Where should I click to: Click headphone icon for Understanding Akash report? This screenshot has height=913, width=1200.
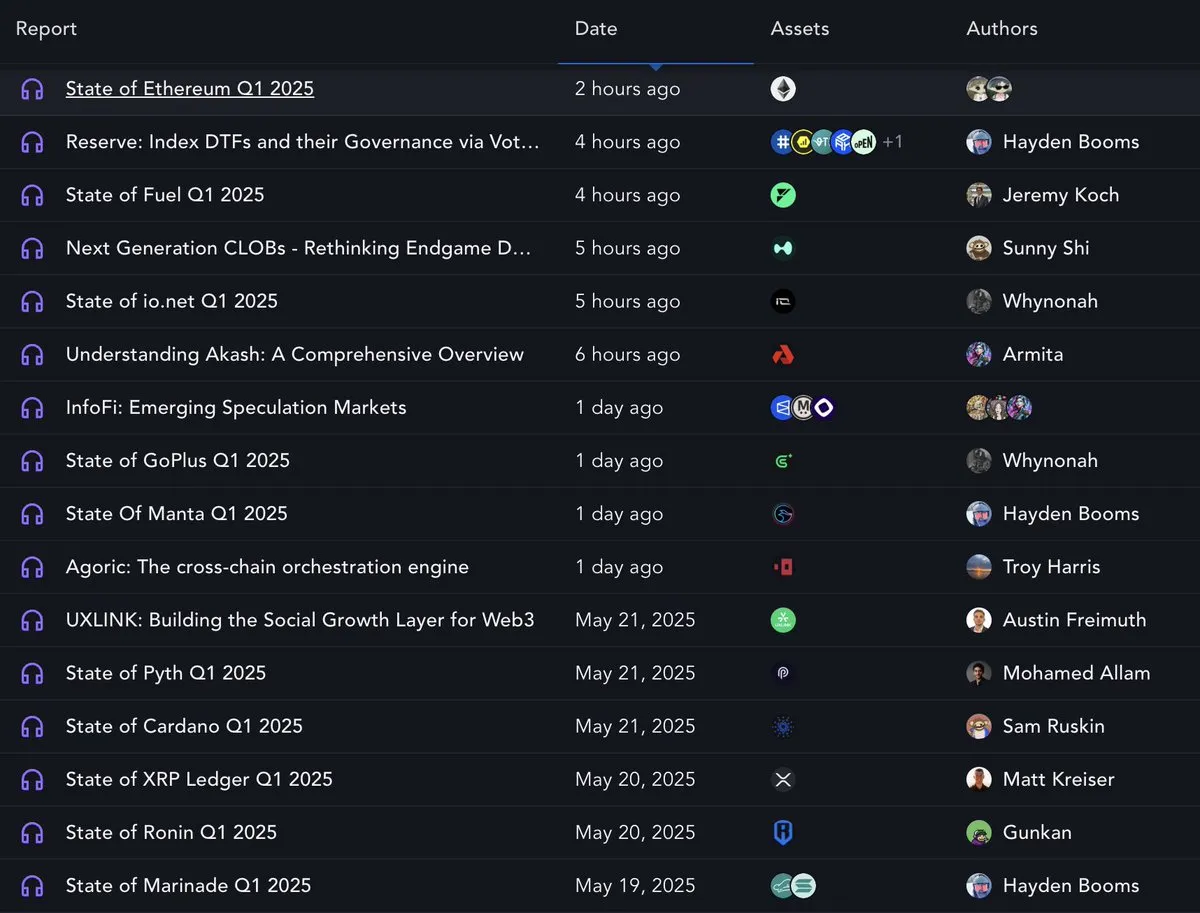[x=32, y=354]
